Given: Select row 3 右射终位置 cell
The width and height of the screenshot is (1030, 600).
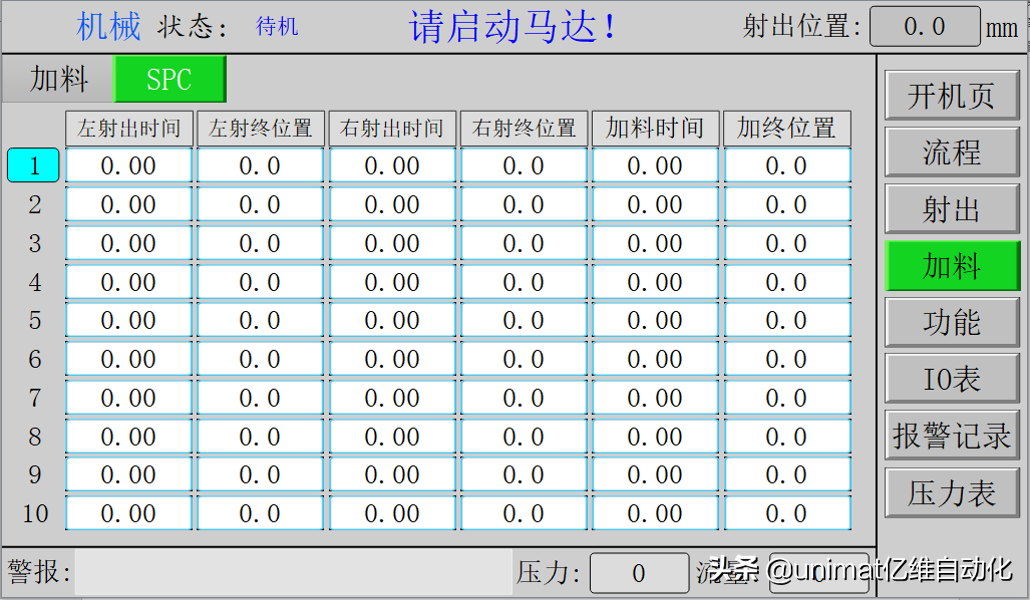Looking at the screenshot, I should tap(524, 244).
